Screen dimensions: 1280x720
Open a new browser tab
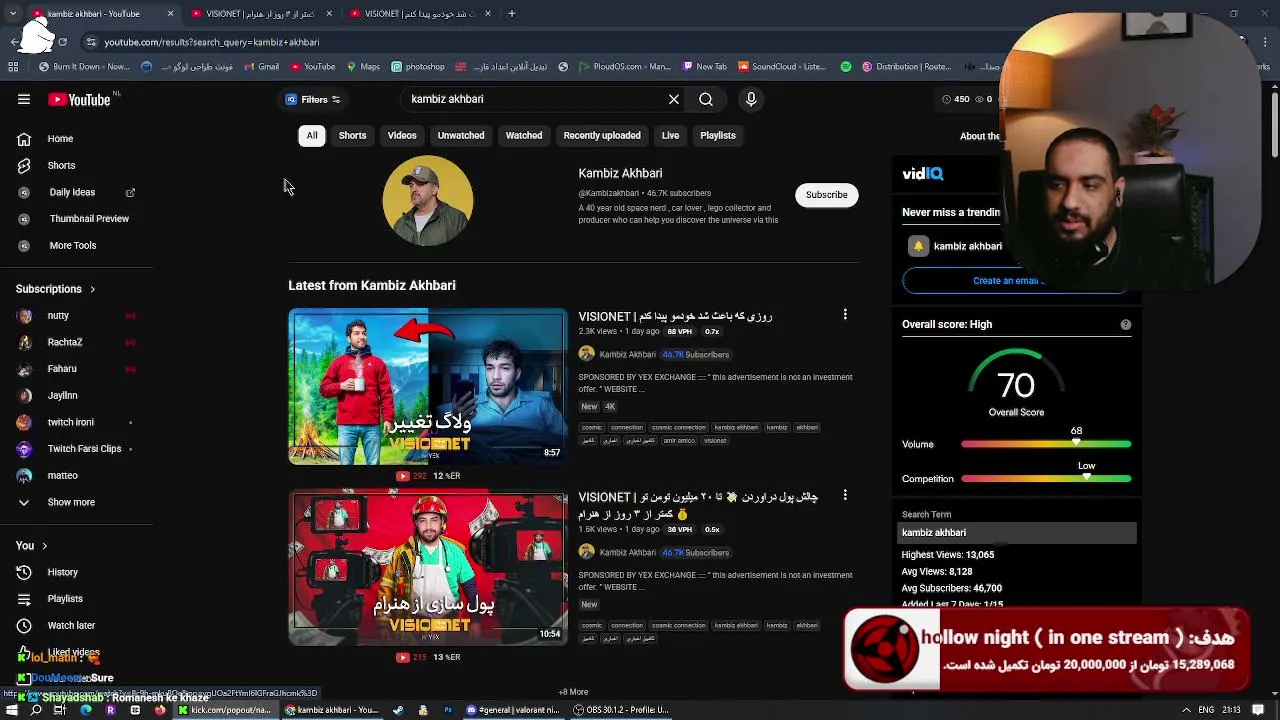click(511, 14)
